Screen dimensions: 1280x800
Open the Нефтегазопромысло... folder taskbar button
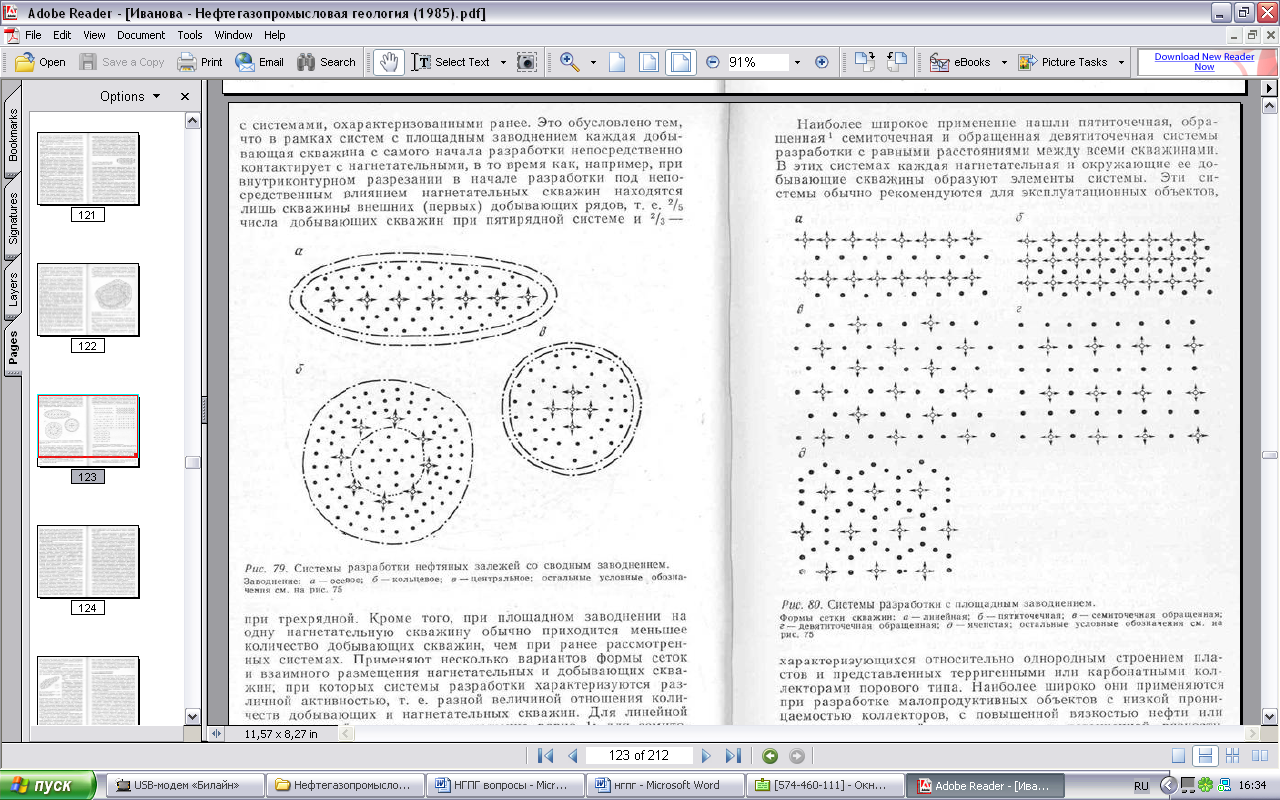345,785
